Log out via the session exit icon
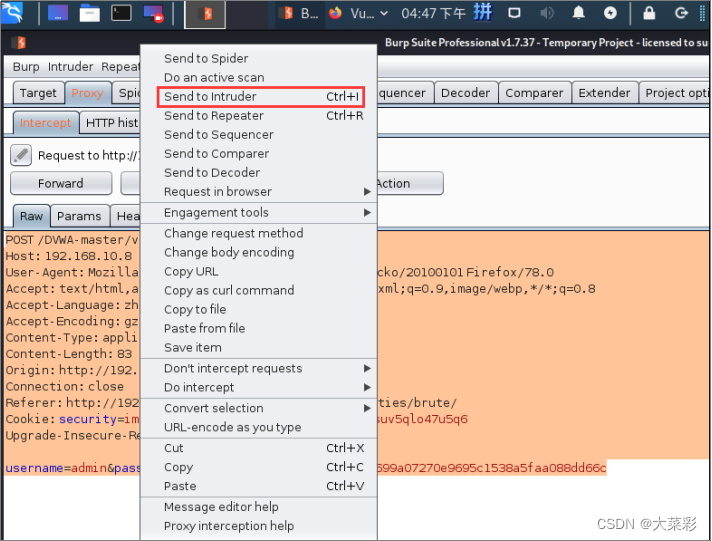 point(681,13)
